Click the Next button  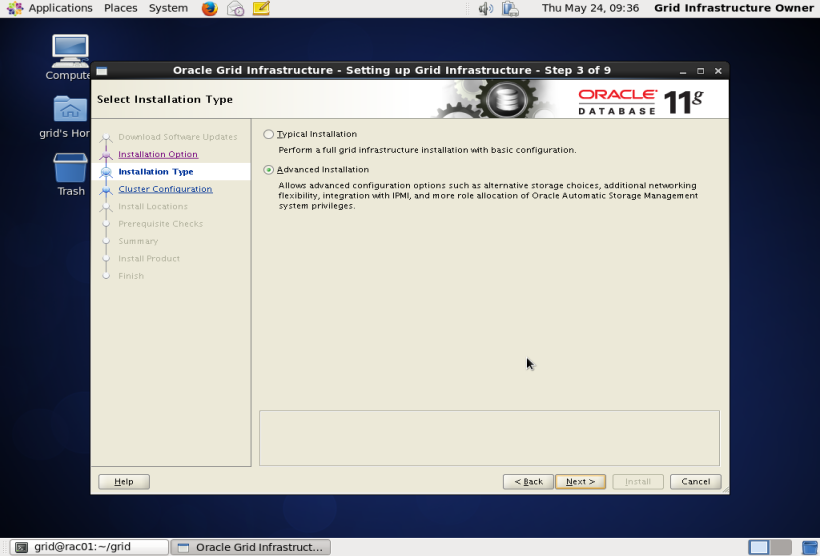pyautogui.click(x=580, y=482)
